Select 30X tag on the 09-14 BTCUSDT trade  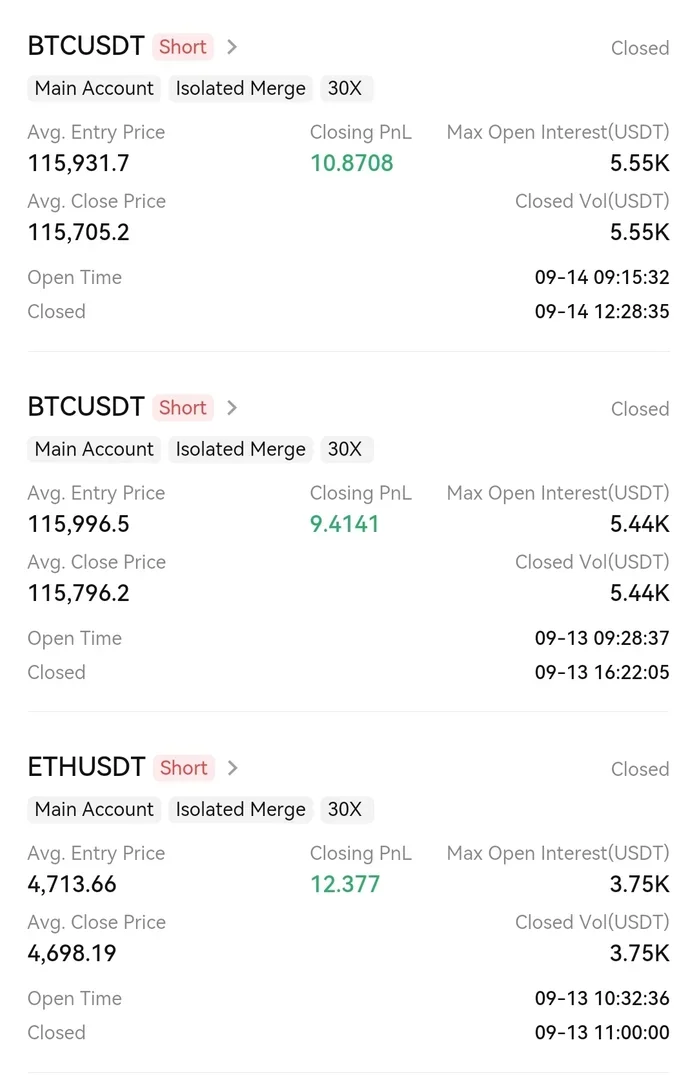tap(345, 88)
